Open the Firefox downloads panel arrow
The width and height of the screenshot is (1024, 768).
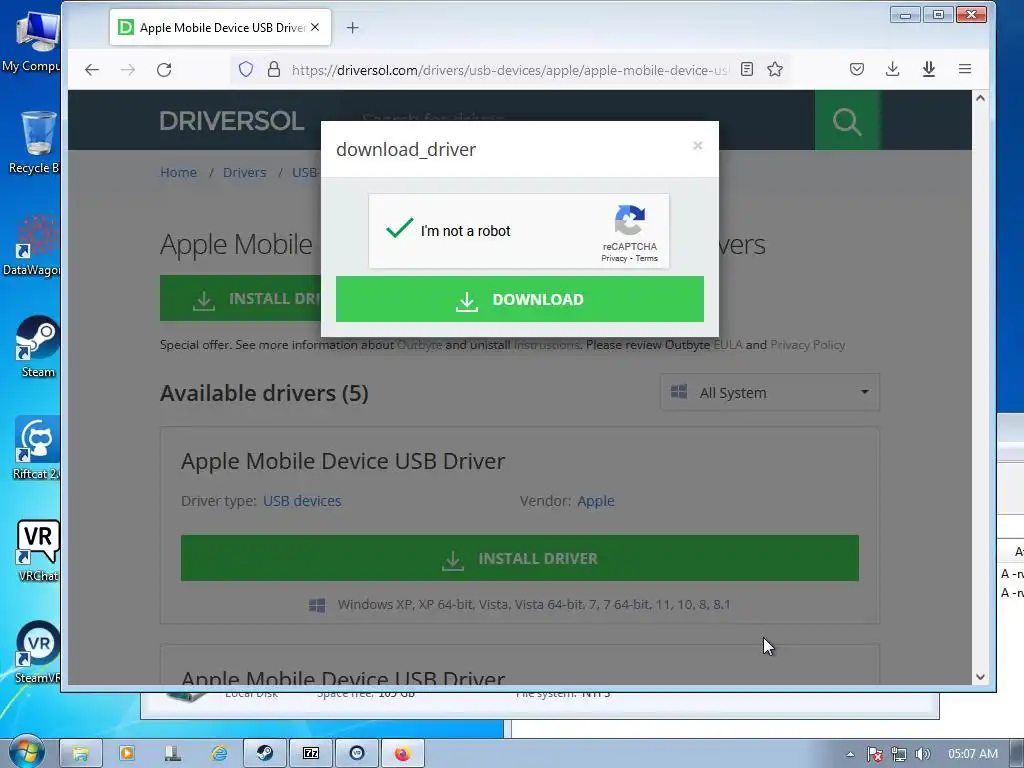[893, 69]
